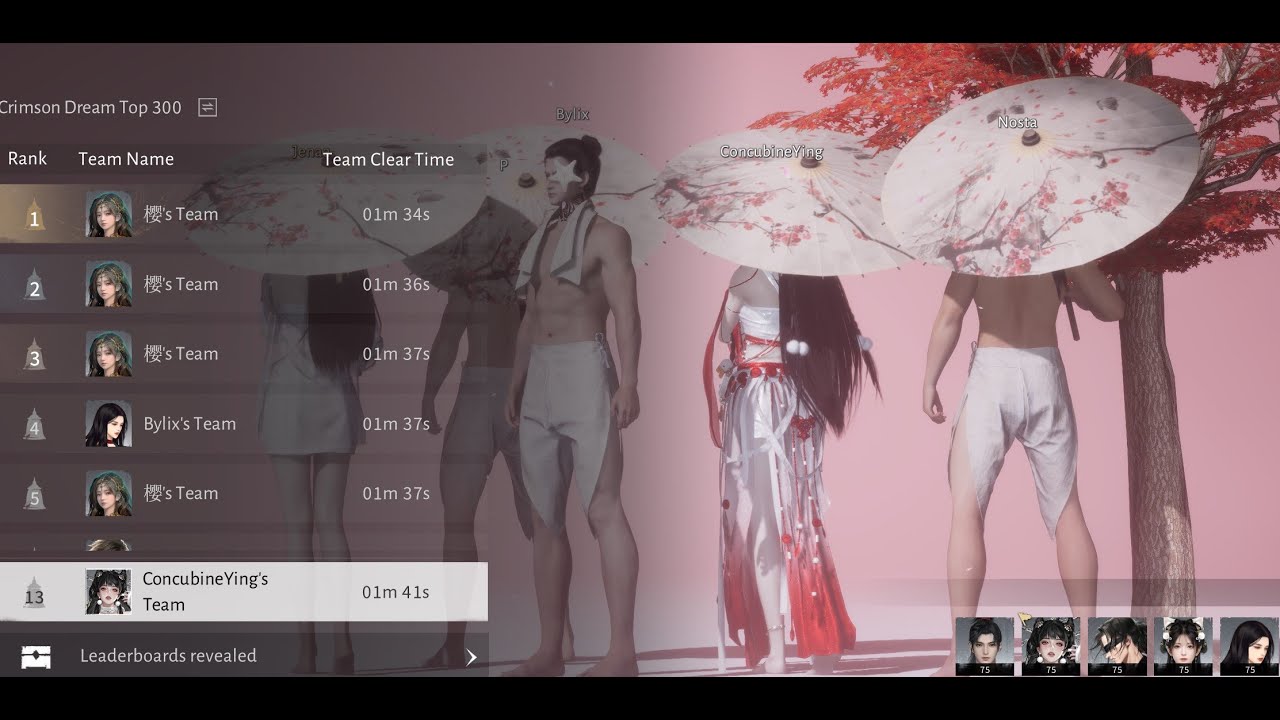The width and height of the screenshot is (1280, 720).
Task: Click the Rank column header
Action: (27, 158)
